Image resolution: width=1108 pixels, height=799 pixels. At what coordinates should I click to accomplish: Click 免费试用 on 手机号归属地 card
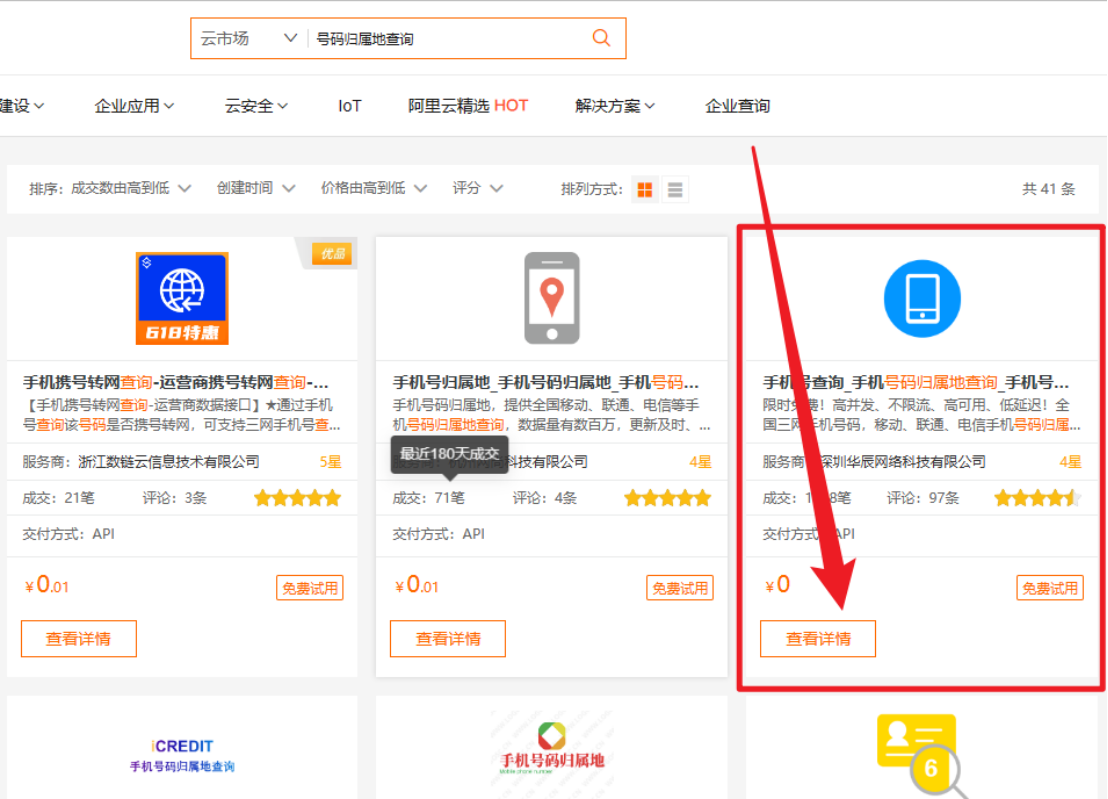click(680, 588)
